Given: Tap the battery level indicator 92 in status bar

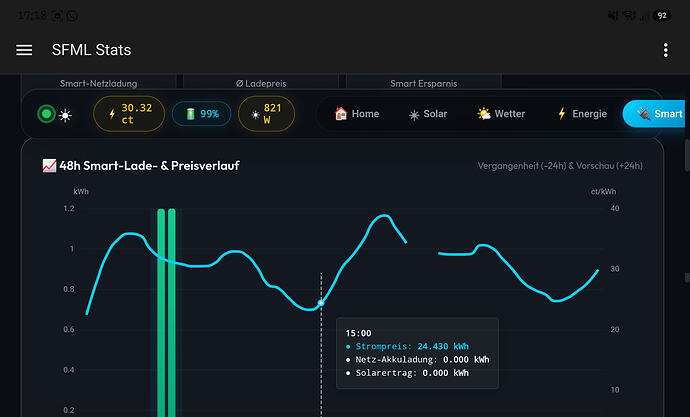Looking at the screenshot, I should point(661,16).
